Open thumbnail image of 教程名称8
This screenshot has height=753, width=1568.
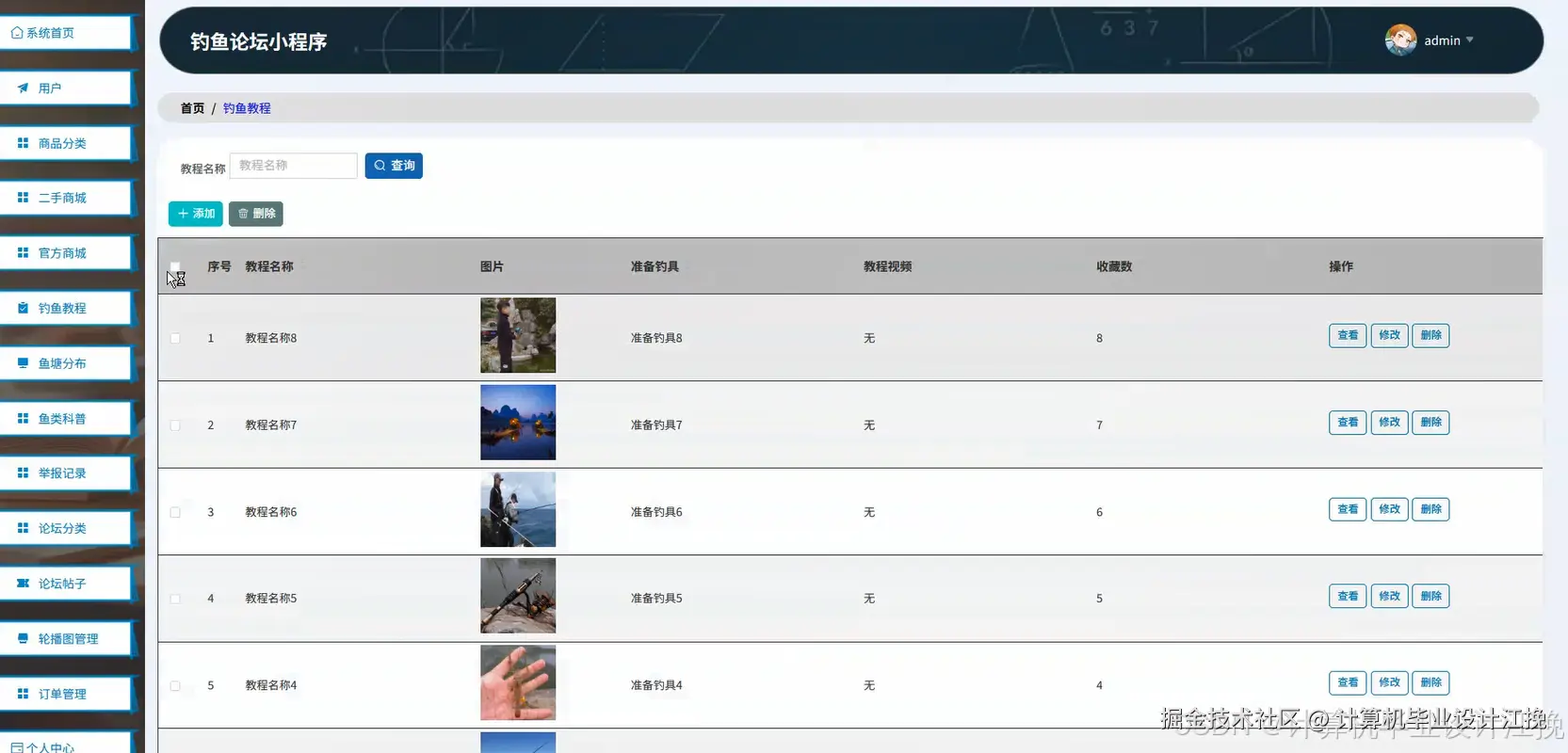518,335
